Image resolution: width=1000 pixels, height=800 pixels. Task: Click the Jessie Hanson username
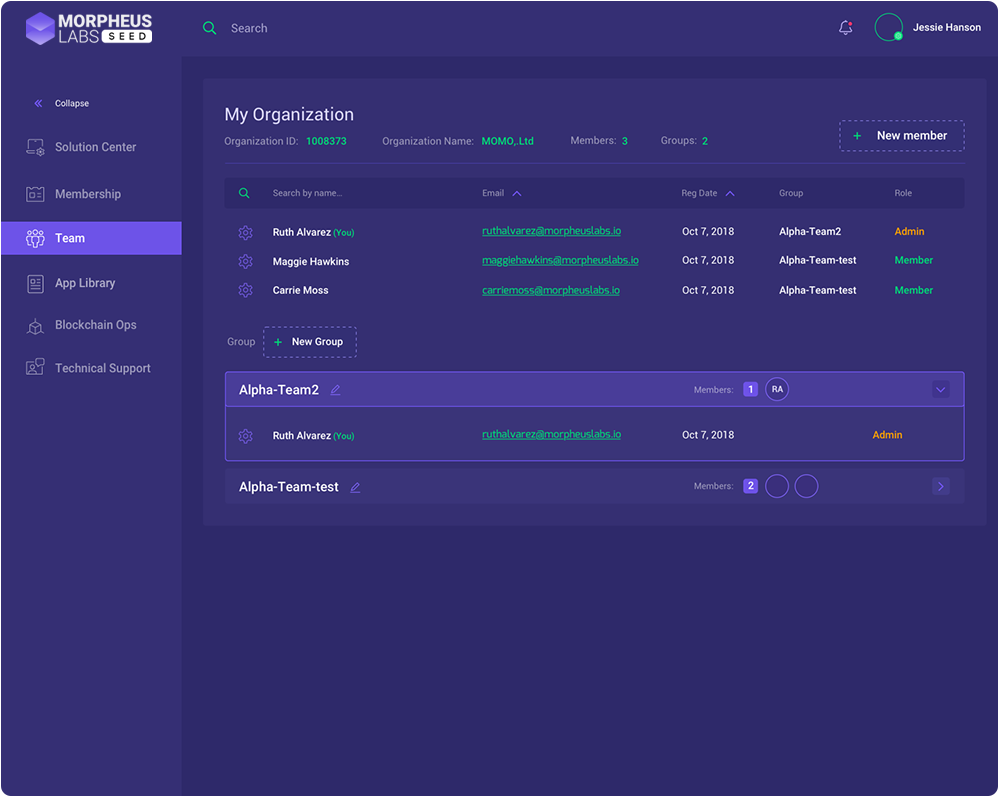[x=946, y=27]
